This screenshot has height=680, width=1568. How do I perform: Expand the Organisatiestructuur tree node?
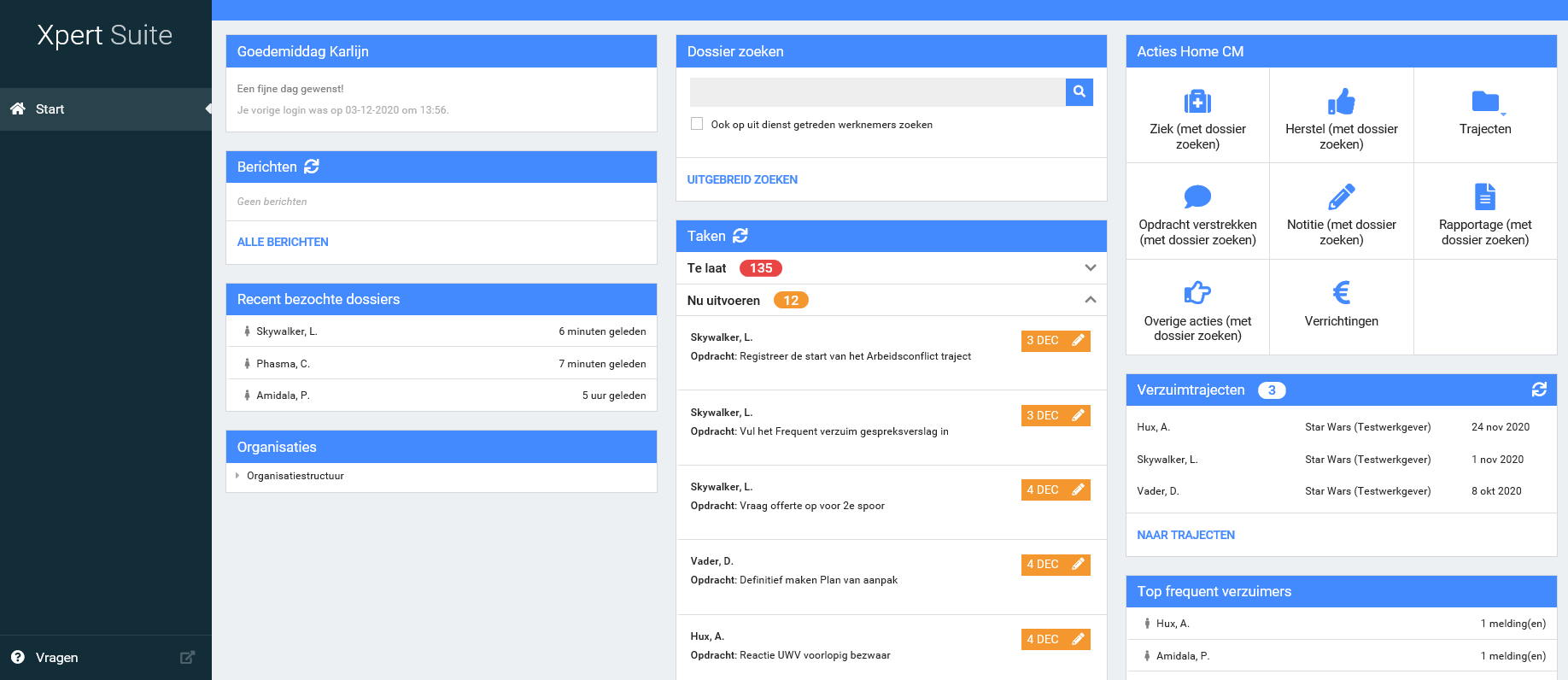click(237, 476)
